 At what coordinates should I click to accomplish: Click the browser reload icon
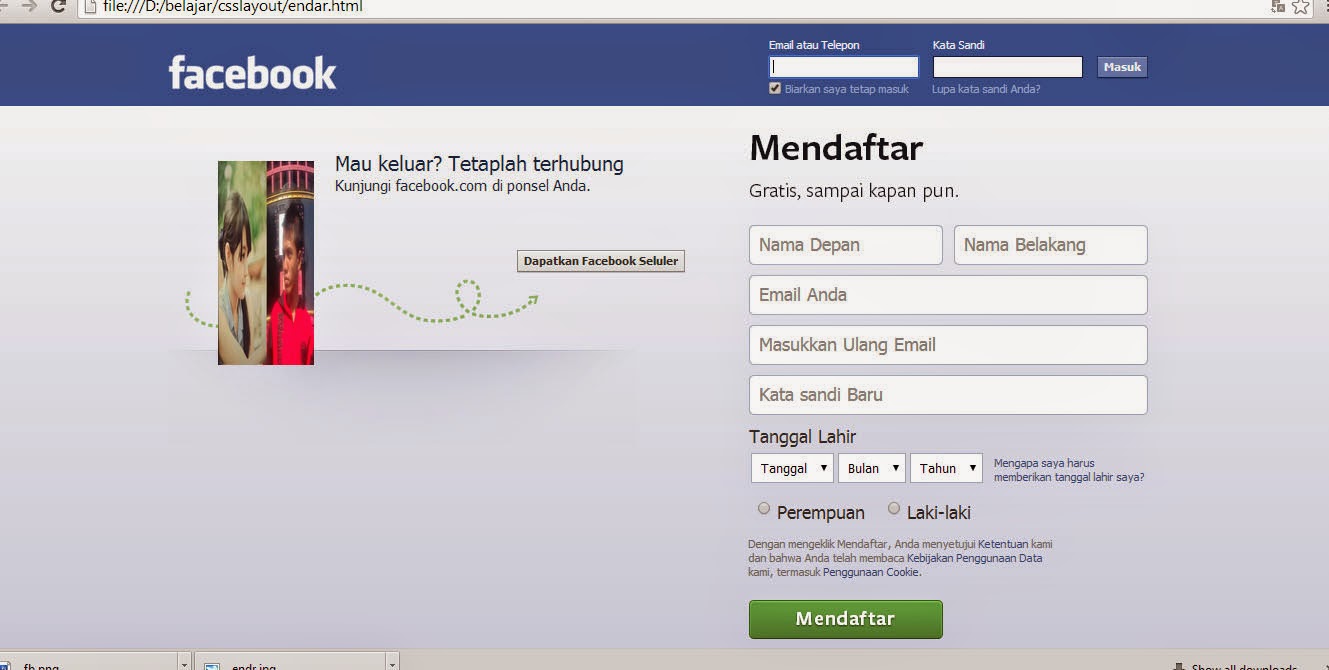[x=58, y=6]
